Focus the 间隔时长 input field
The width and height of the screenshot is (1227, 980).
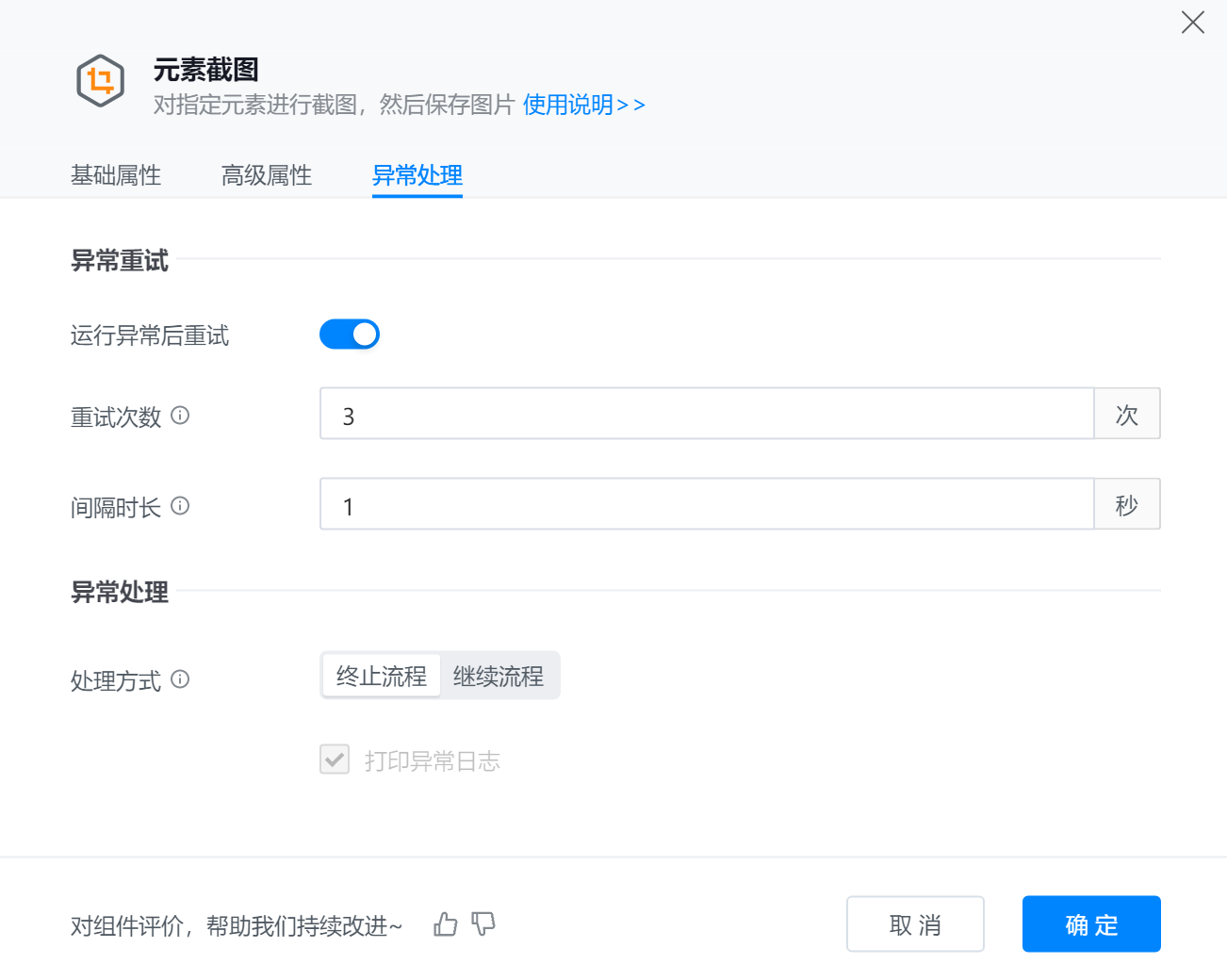pos(706,504)
